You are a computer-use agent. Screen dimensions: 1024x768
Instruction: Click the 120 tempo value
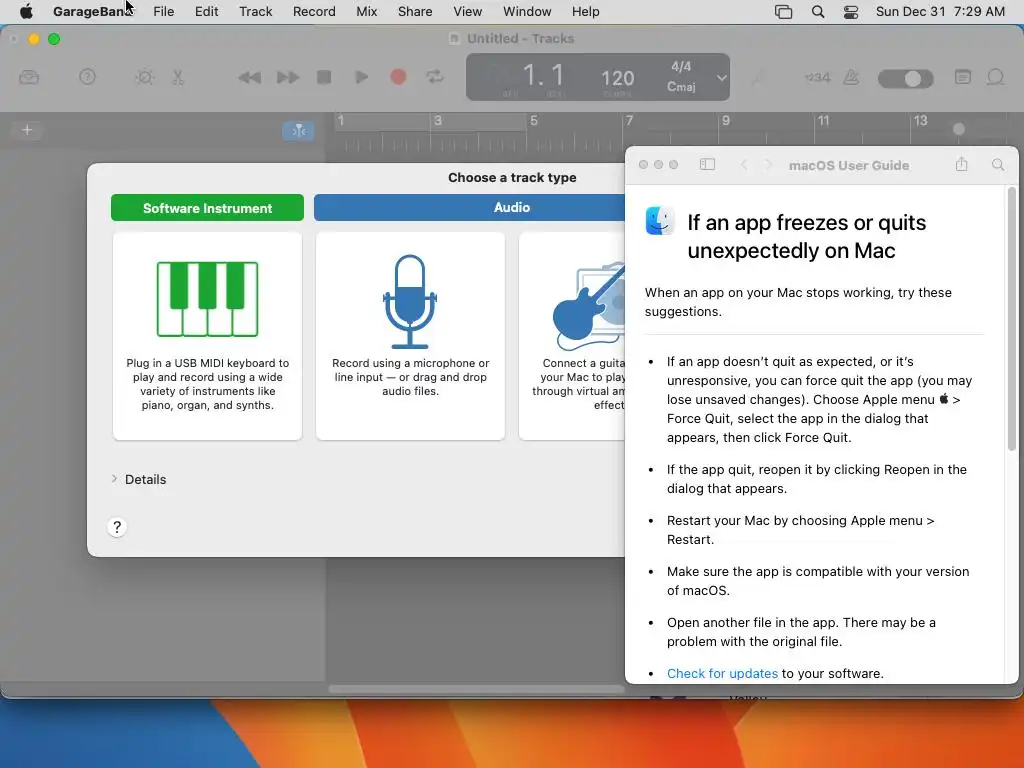(x=617, y=78)
